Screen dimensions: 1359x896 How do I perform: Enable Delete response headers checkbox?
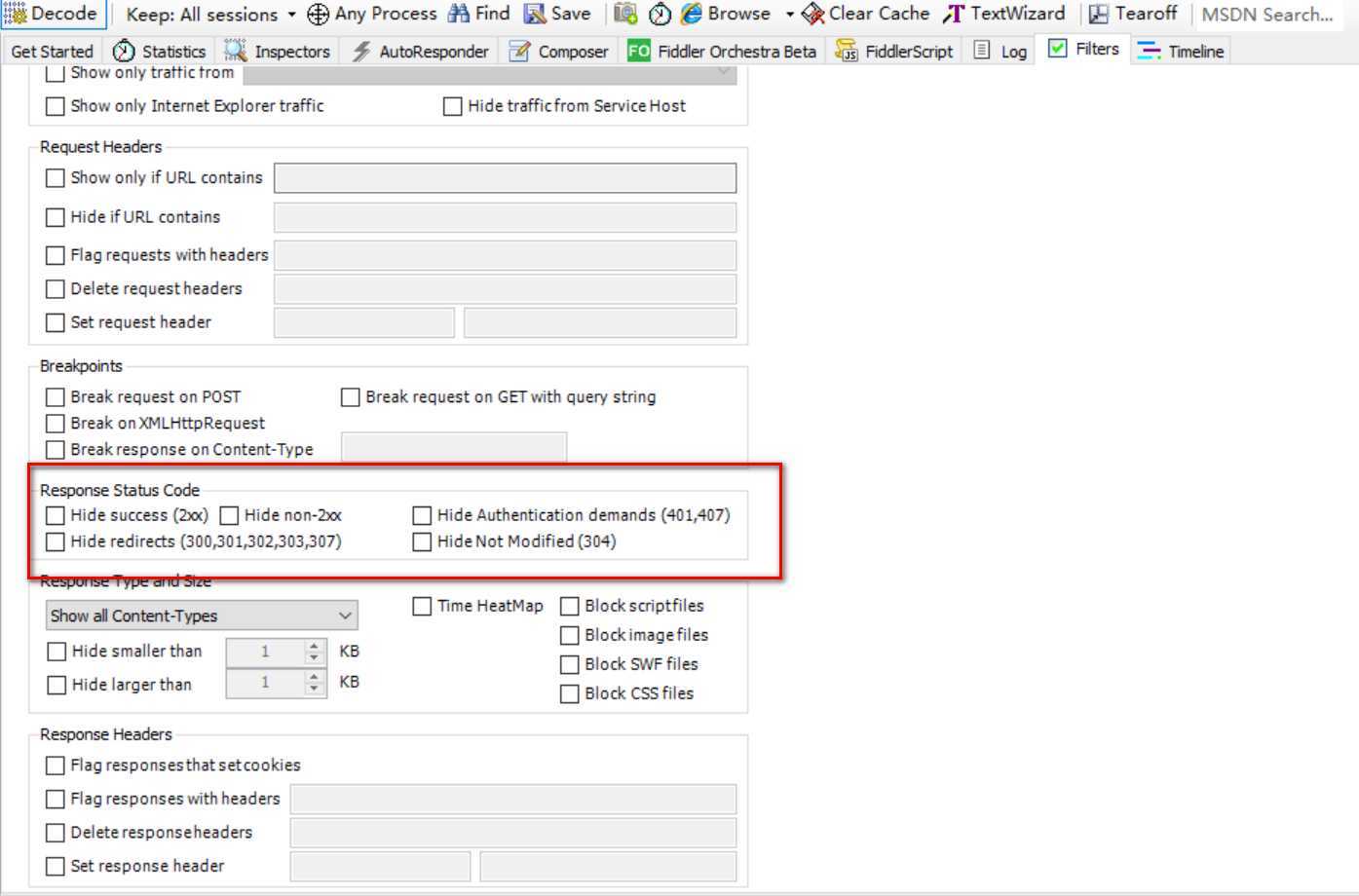(56, 833)
